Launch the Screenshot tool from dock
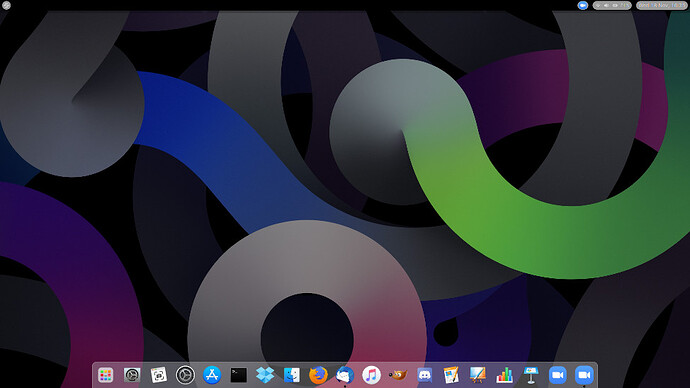 pyautogui.click(x=158, y=375)
